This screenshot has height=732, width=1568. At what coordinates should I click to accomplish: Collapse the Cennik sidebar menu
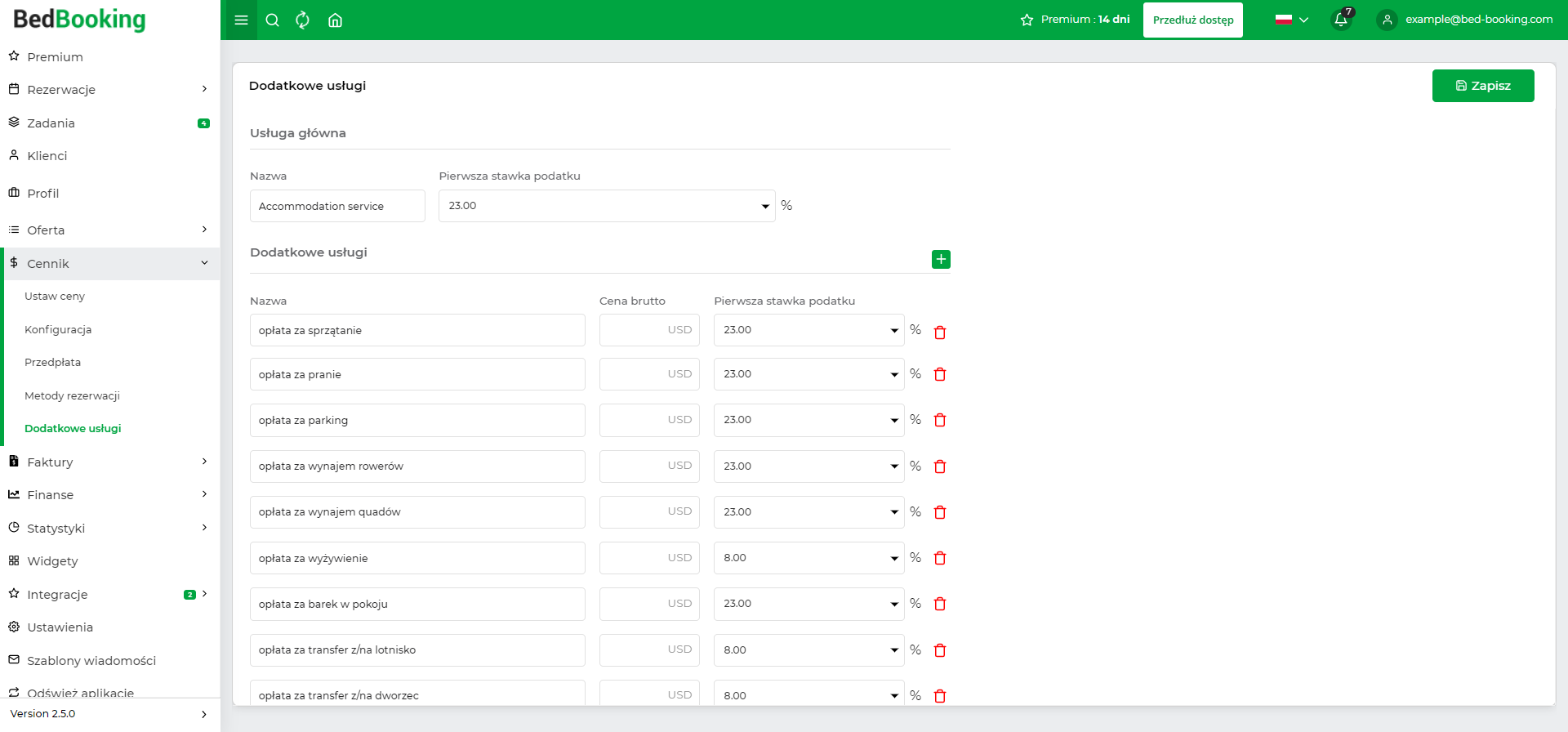[109, 263]
